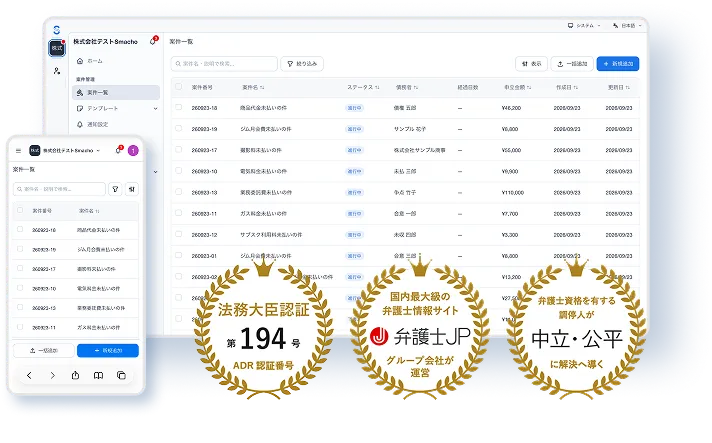712x443 pixels.
Task: Expand the テンプレート sidebar menu chevron
Action: pos(155,108)
